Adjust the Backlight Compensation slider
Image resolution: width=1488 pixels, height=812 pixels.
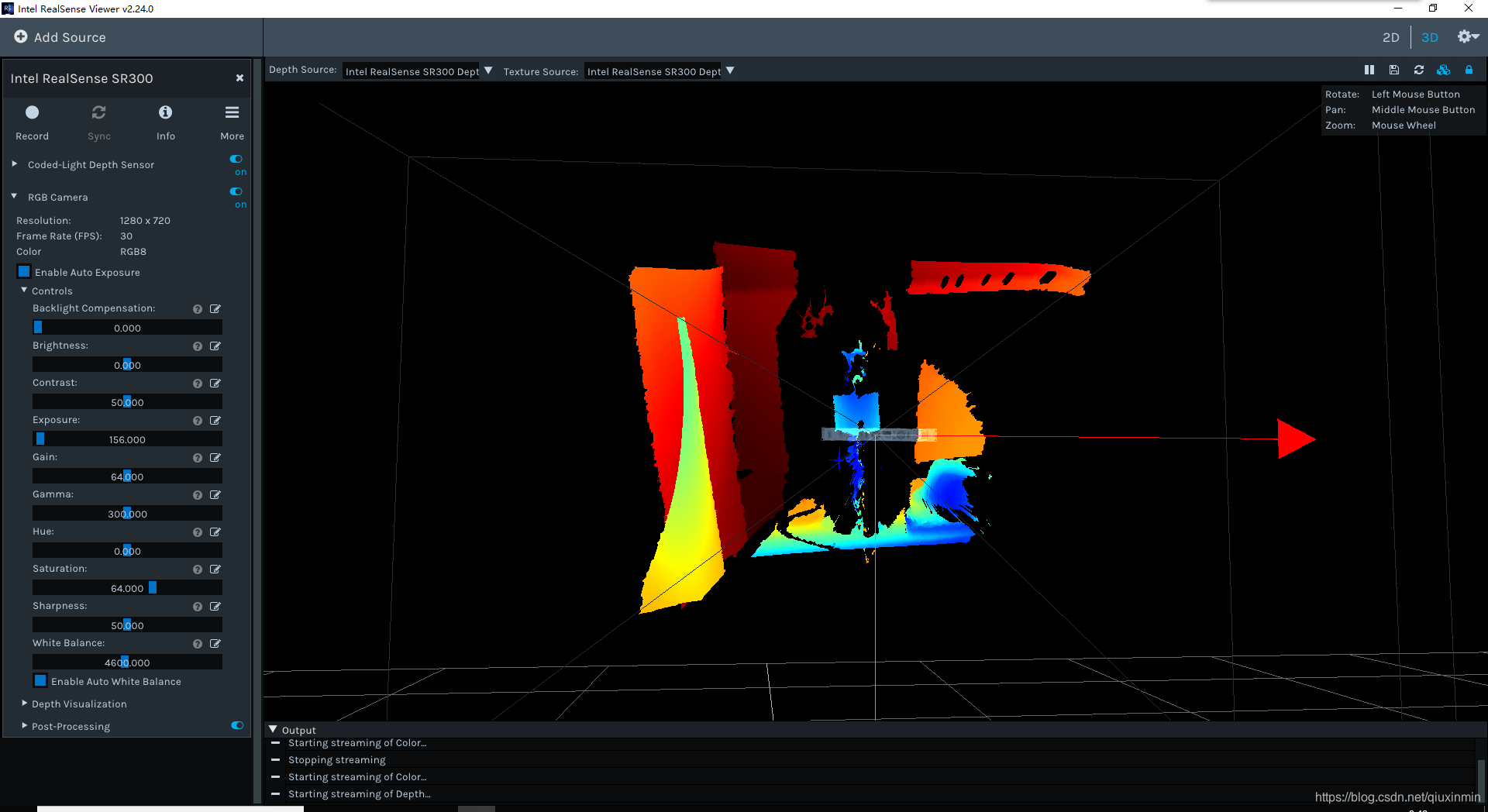coord(127,328)
